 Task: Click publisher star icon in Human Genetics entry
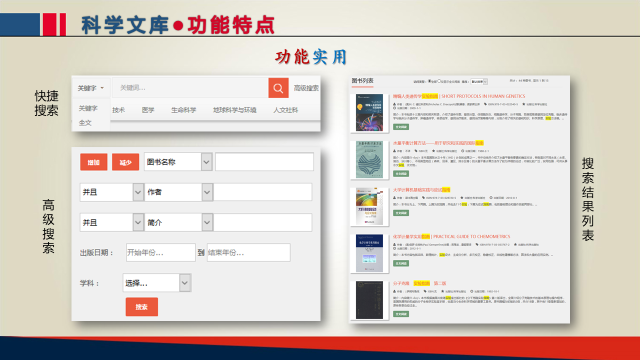(524, 104)
